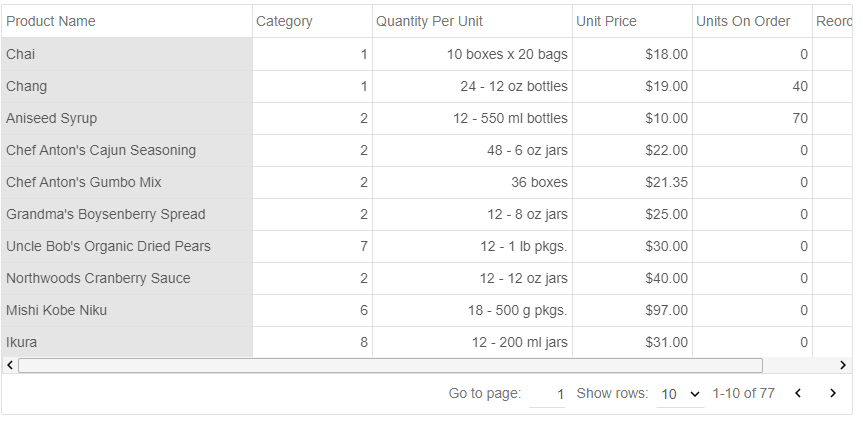Click the Go to page input field
The image size is (863, 428).
coord(547,394)
